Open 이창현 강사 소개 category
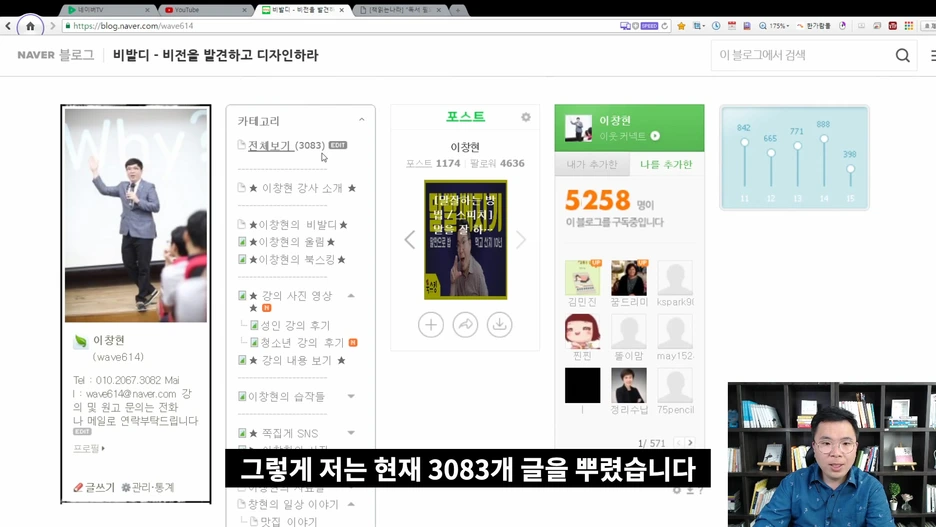The image size is (936, 527). pyautogui.click(x=302, y=188)
